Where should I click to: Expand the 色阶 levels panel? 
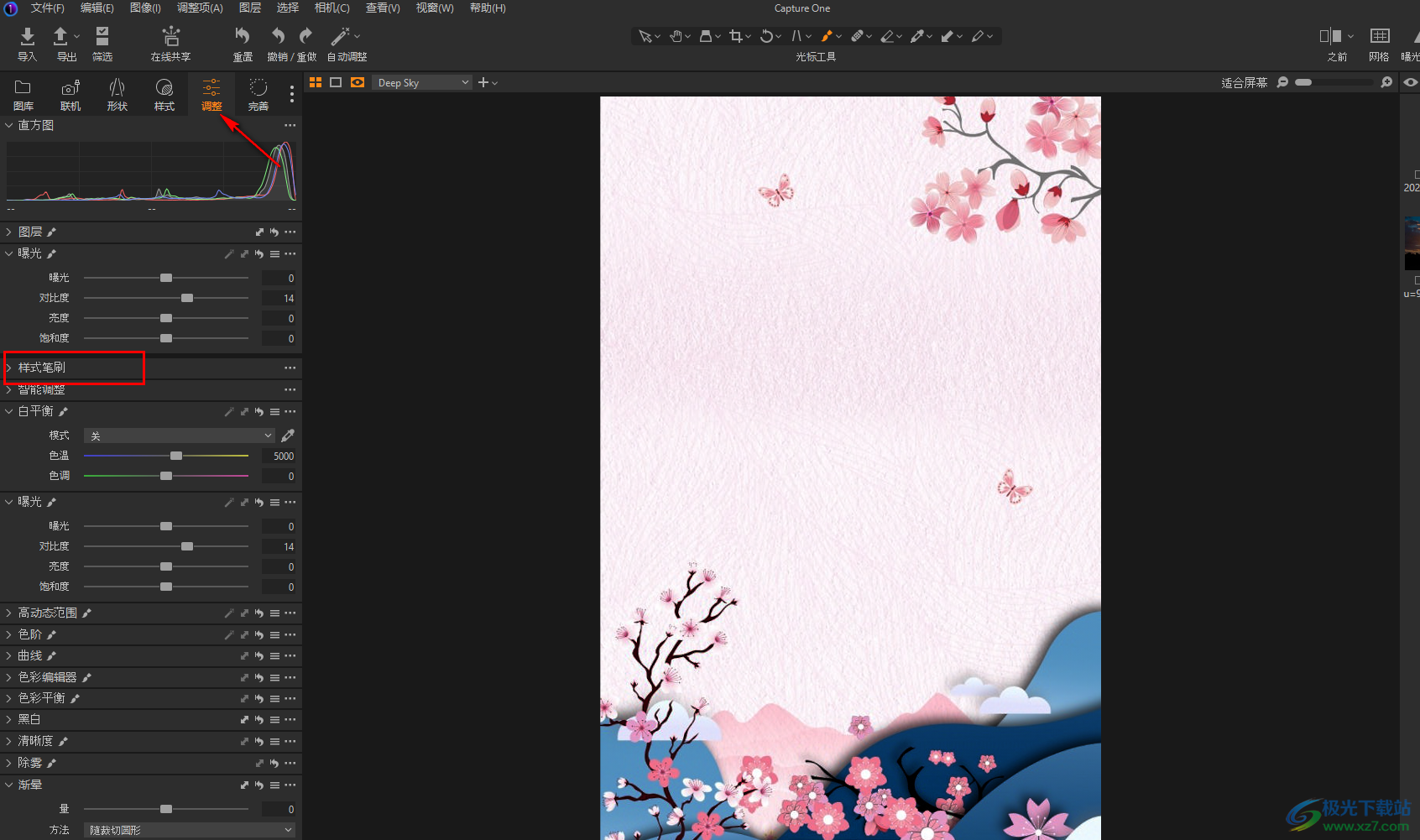point(9,634)
